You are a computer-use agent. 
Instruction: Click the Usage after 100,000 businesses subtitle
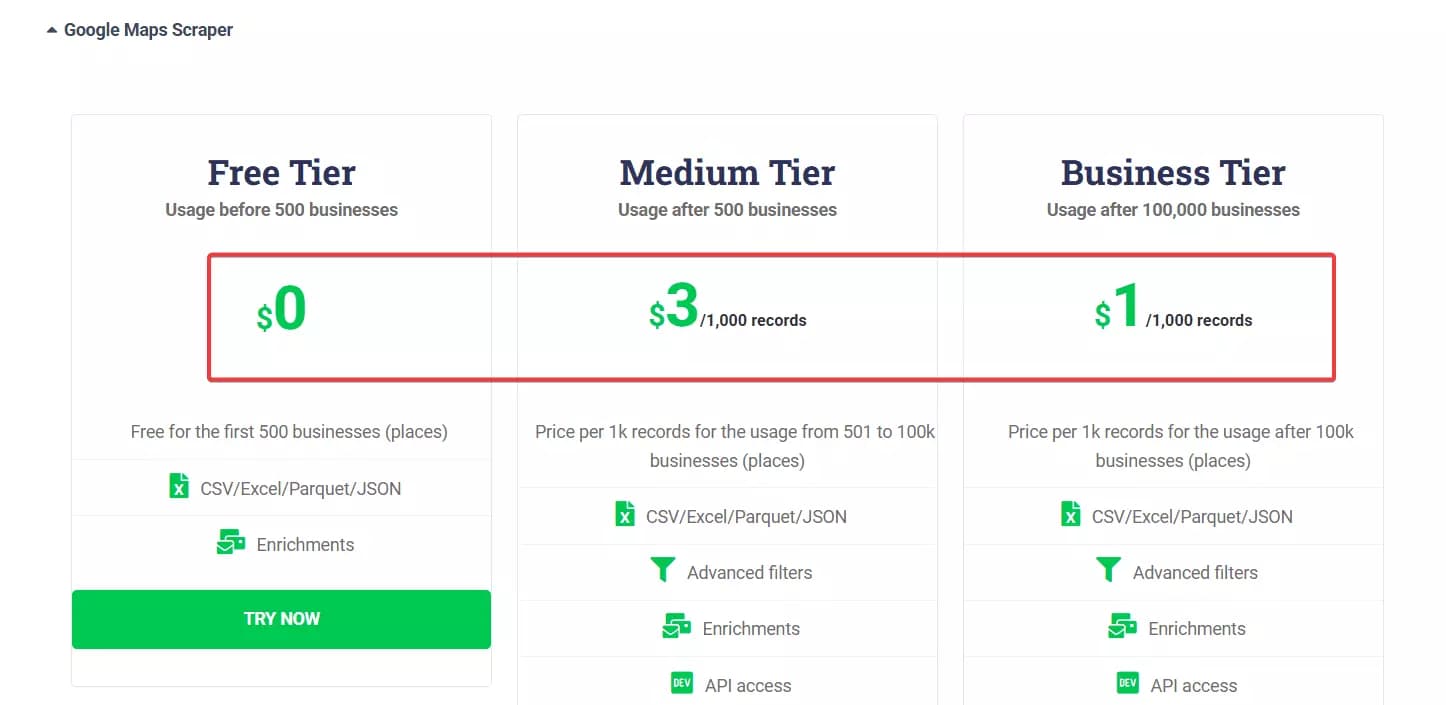[1172, 210]
